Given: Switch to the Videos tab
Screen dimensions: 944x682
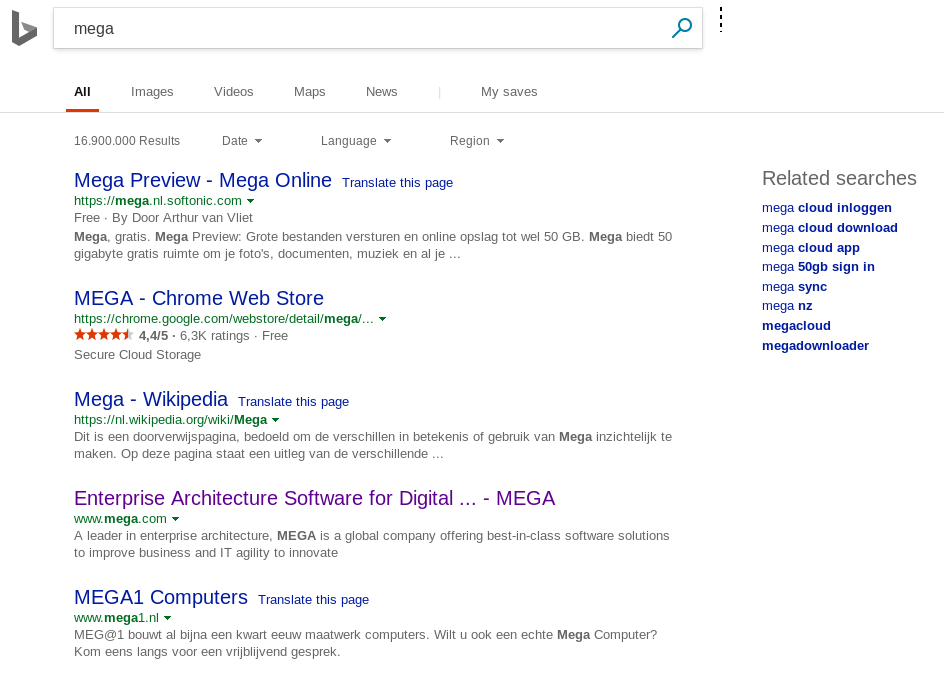Looking at the screenshot, I should pos(234,92).
